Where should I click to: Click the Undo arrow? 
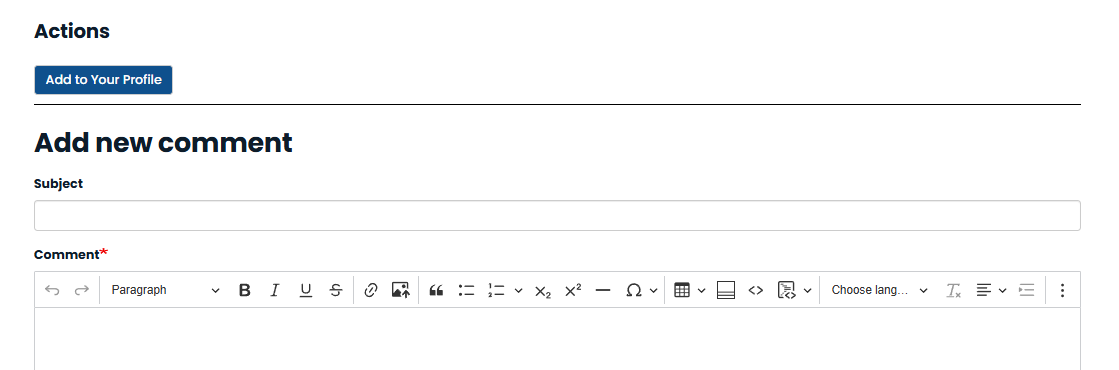point(52,290)
